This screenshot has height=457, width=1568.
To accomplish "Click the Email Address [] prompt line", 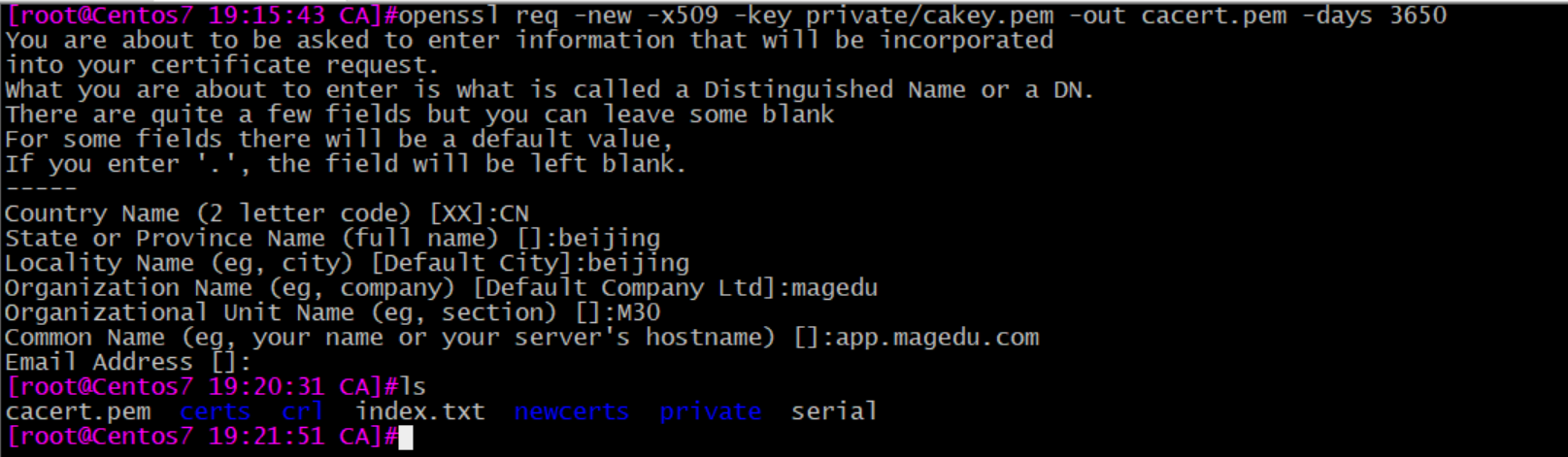I will coord(128,363).
